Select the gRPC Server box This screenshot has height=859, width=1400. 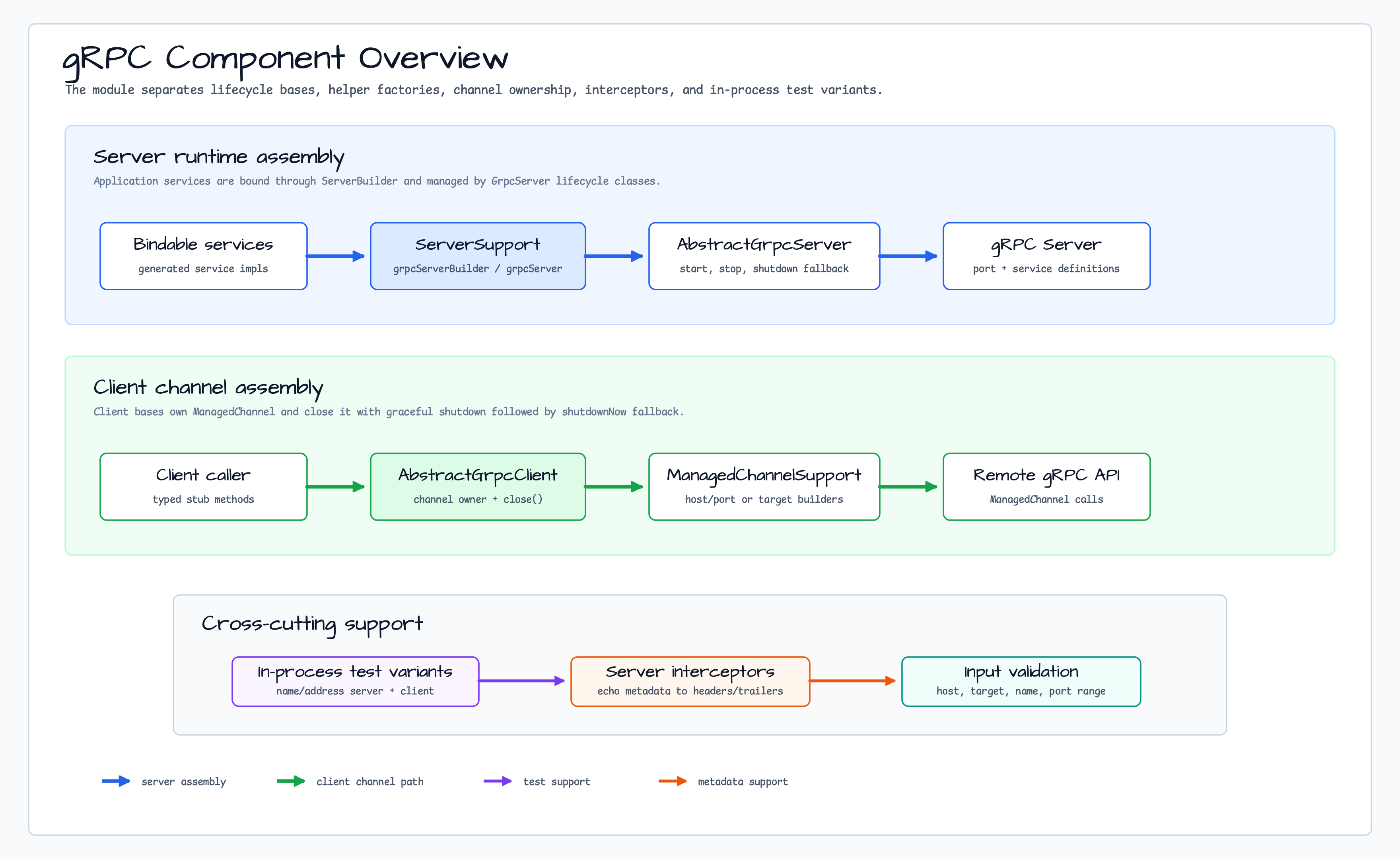[1046, 256]
